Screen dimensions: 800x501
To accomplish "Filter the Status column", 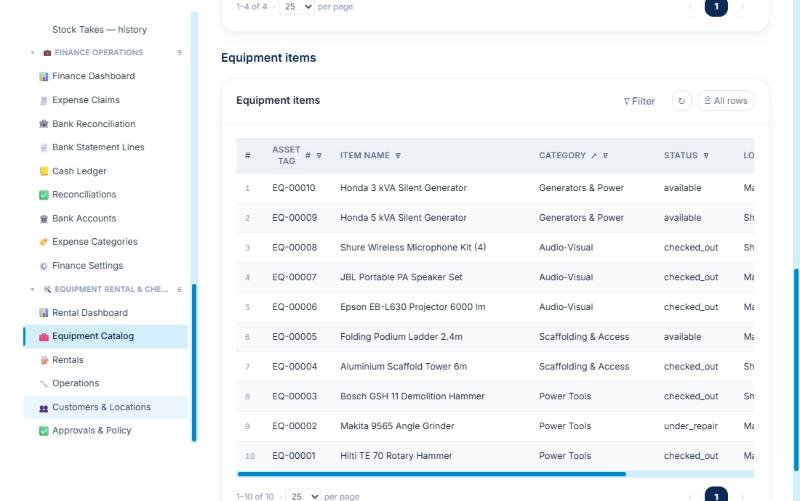I will (x=706, y=156).
